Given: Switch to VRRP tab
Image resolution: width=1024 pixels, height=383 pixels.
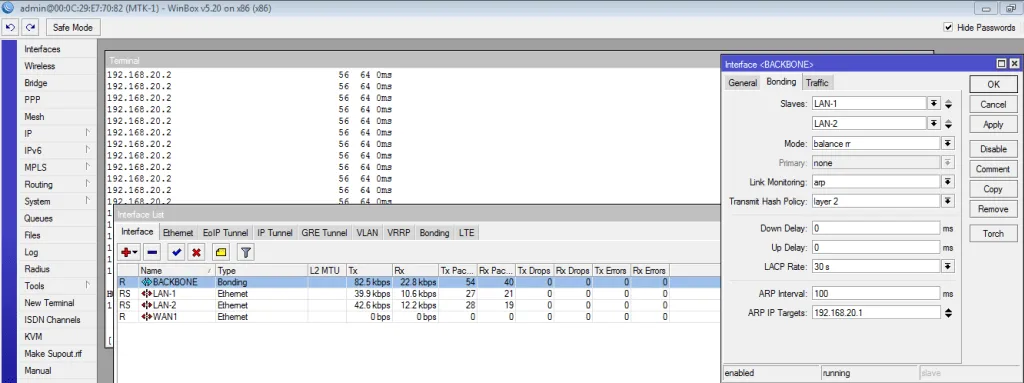Looking at the screenshot, I should 398,233.
